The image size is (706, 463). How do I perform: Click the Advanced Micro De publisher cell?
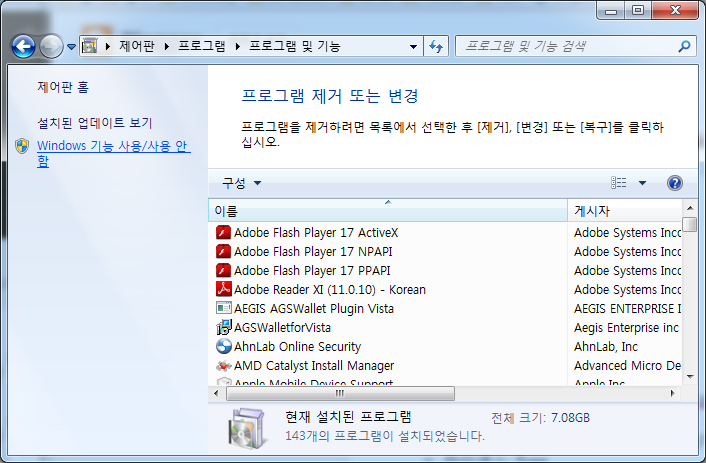click(627, 365)
